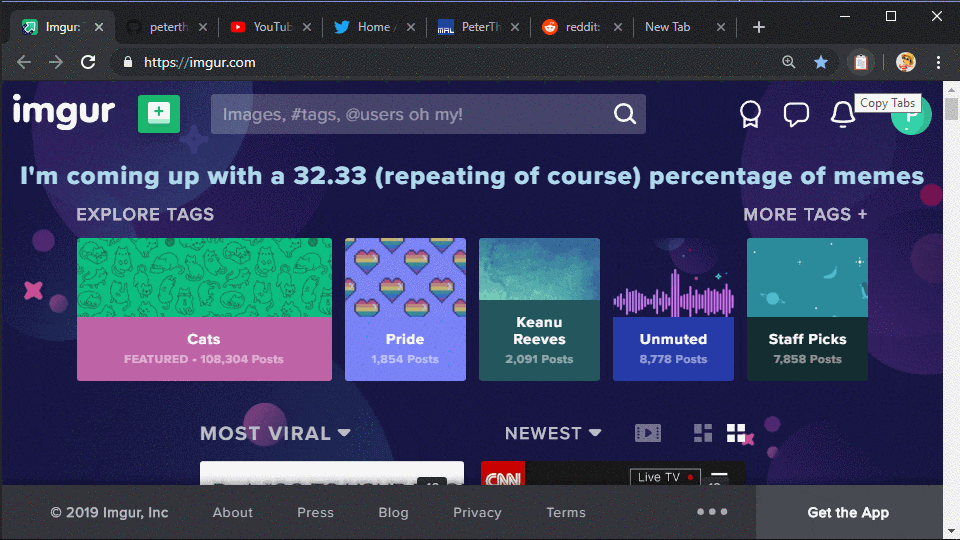Go forward in browser history
The image size is (960, 540).
[x=56, y=62]
